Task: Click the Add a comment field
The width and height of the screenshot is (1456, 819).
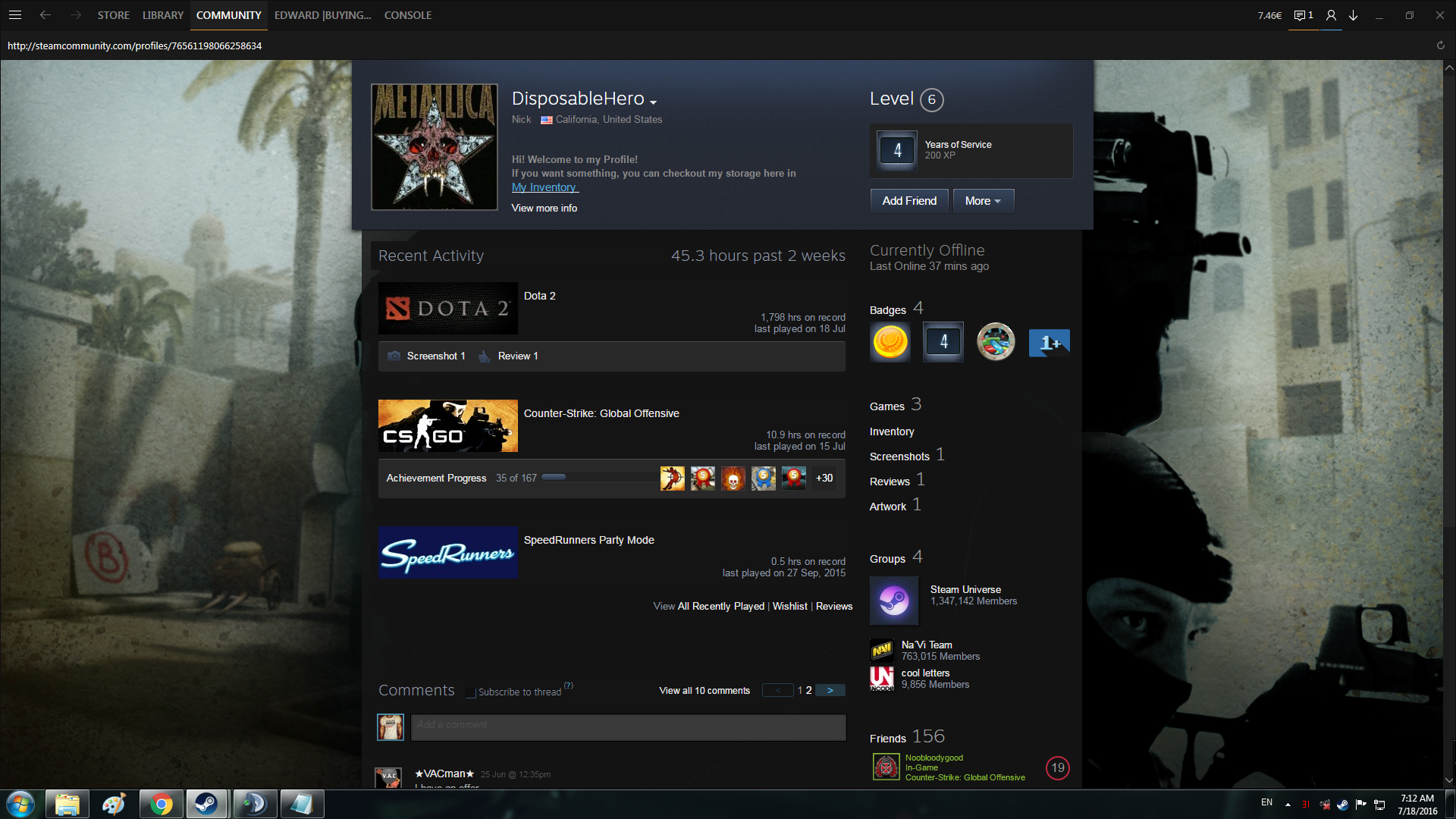Action: pyautogui.click(x=628, y=726)
